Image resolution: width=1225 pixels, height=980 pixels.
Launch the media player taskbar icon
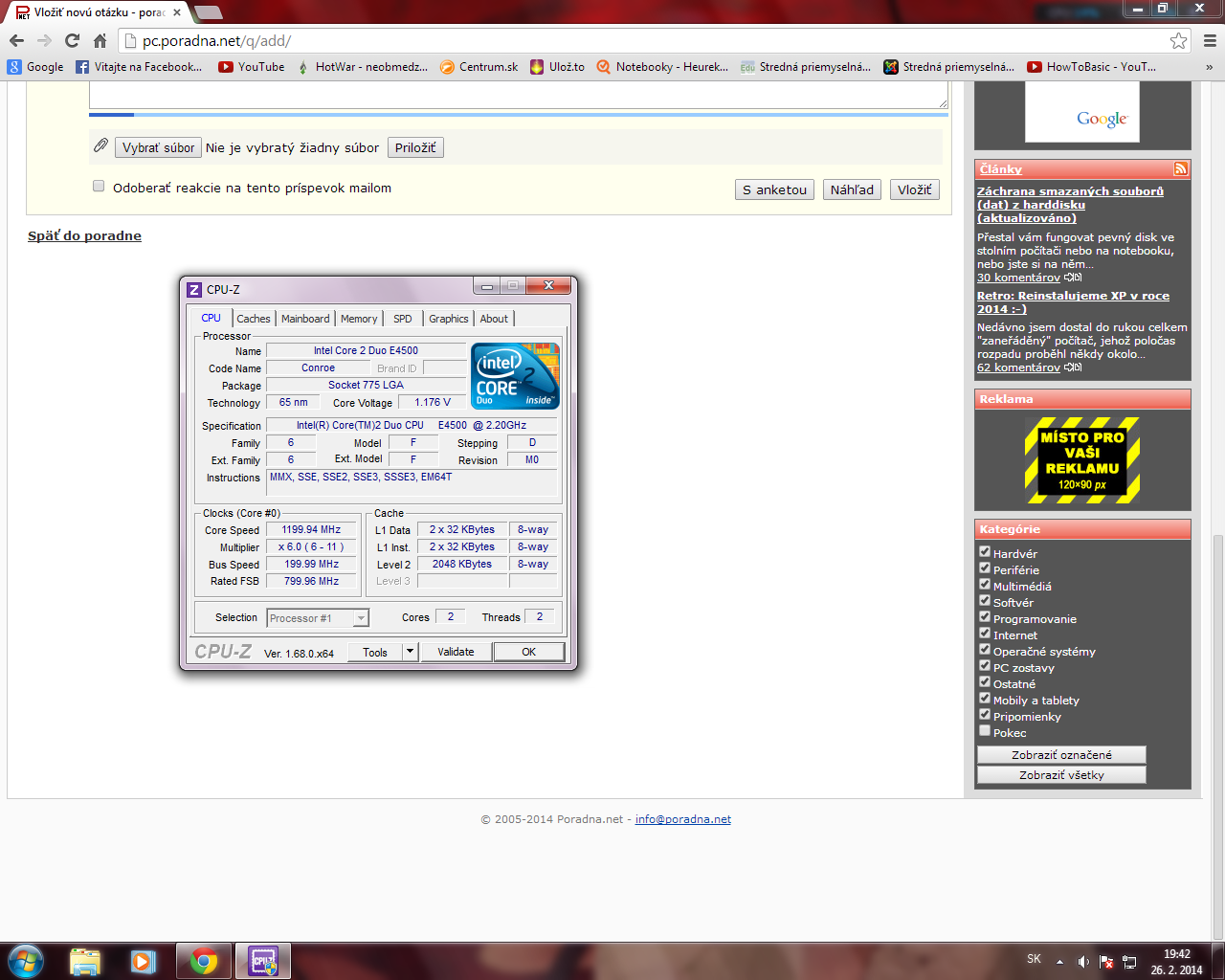[x=143, y=961]
